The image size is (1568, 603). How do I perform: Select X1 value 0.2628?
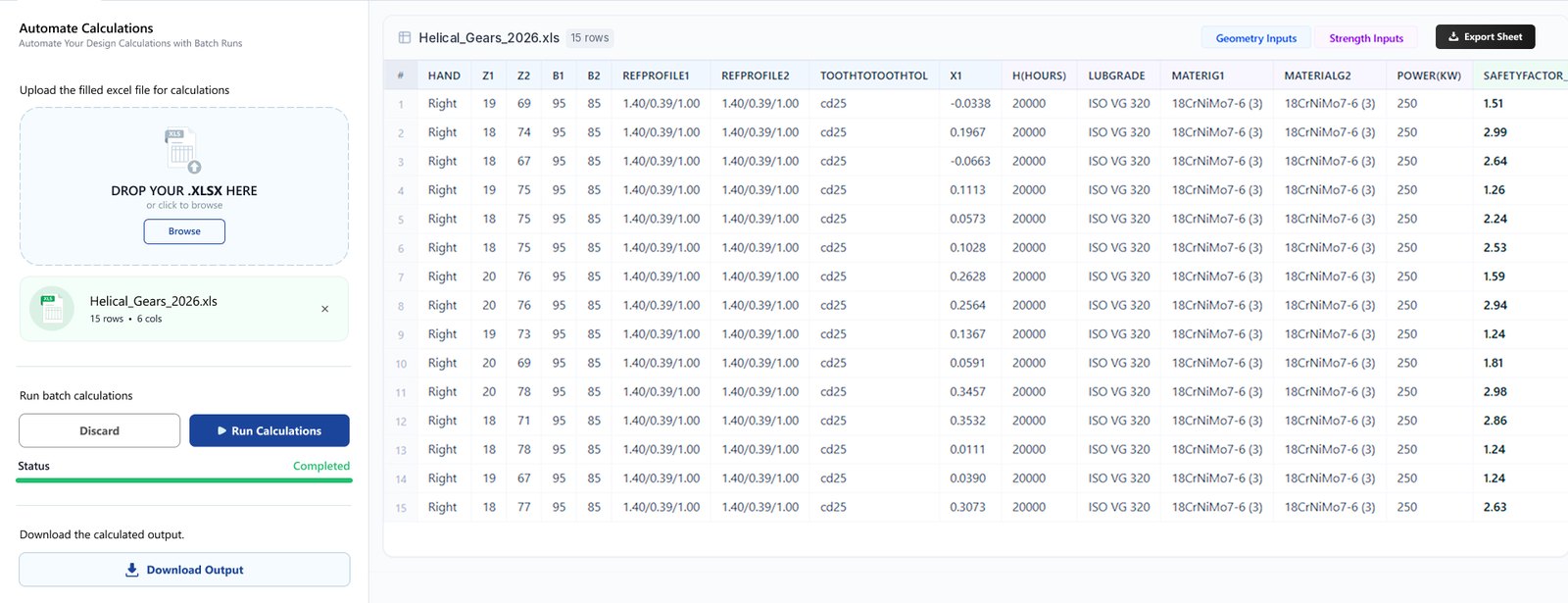(x=967, y=276)
